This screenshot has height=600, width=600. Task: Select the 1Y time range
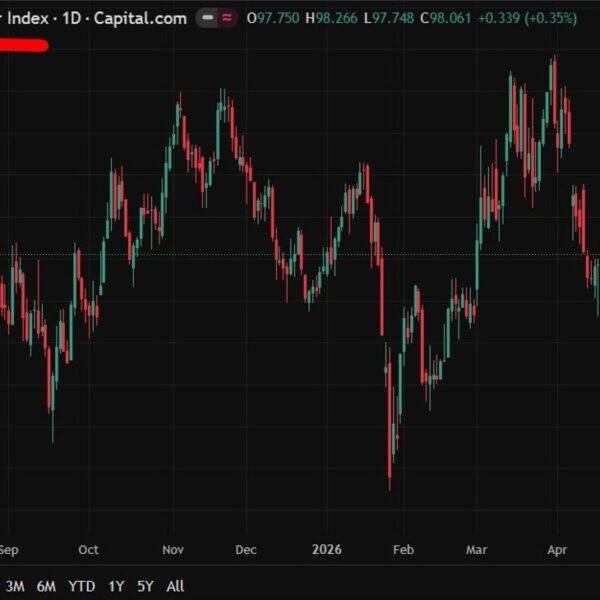point(116,586)
